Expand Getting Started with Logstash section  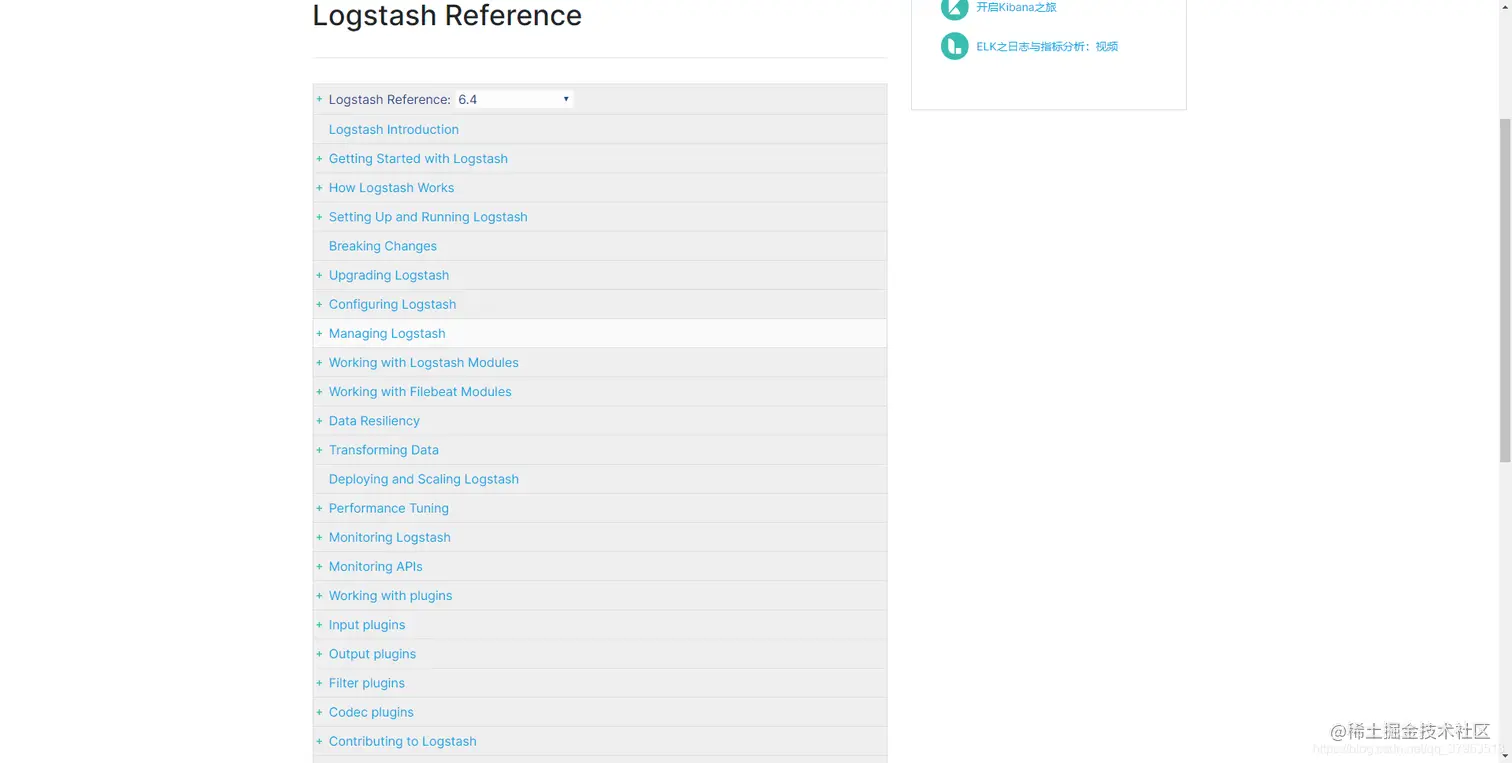[x=319, y=158]
